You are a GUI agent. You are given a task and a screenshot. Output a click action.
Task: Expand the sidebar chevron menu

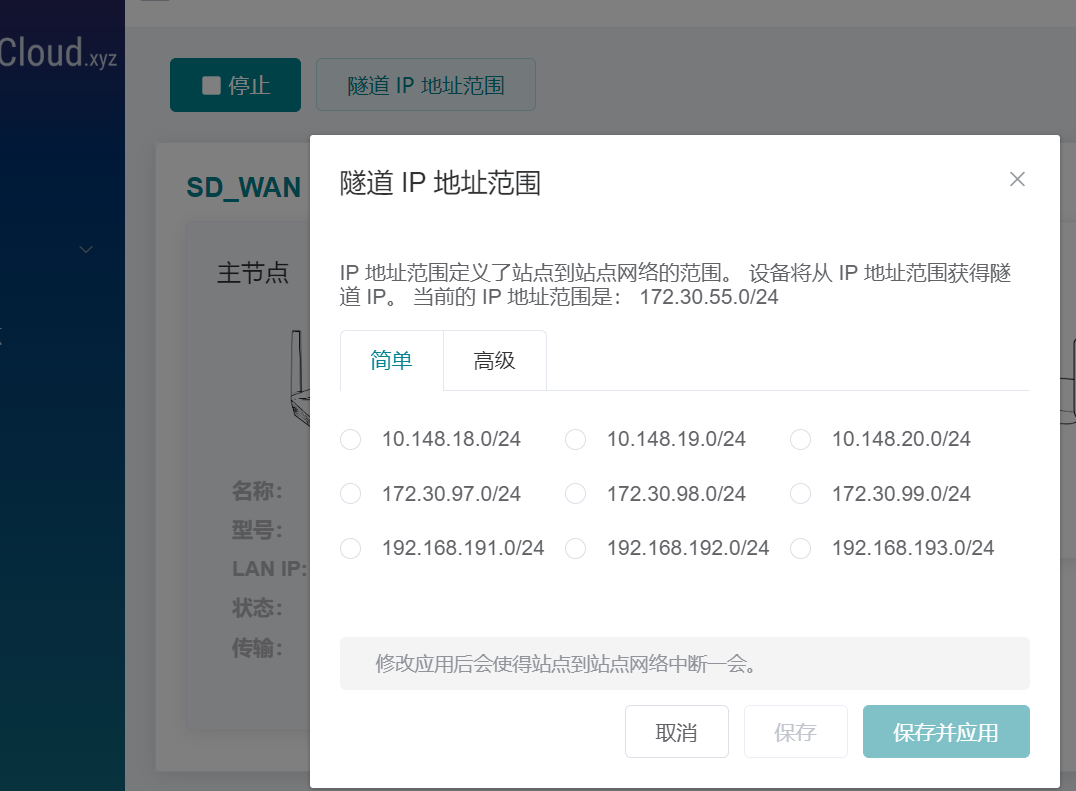87,249
